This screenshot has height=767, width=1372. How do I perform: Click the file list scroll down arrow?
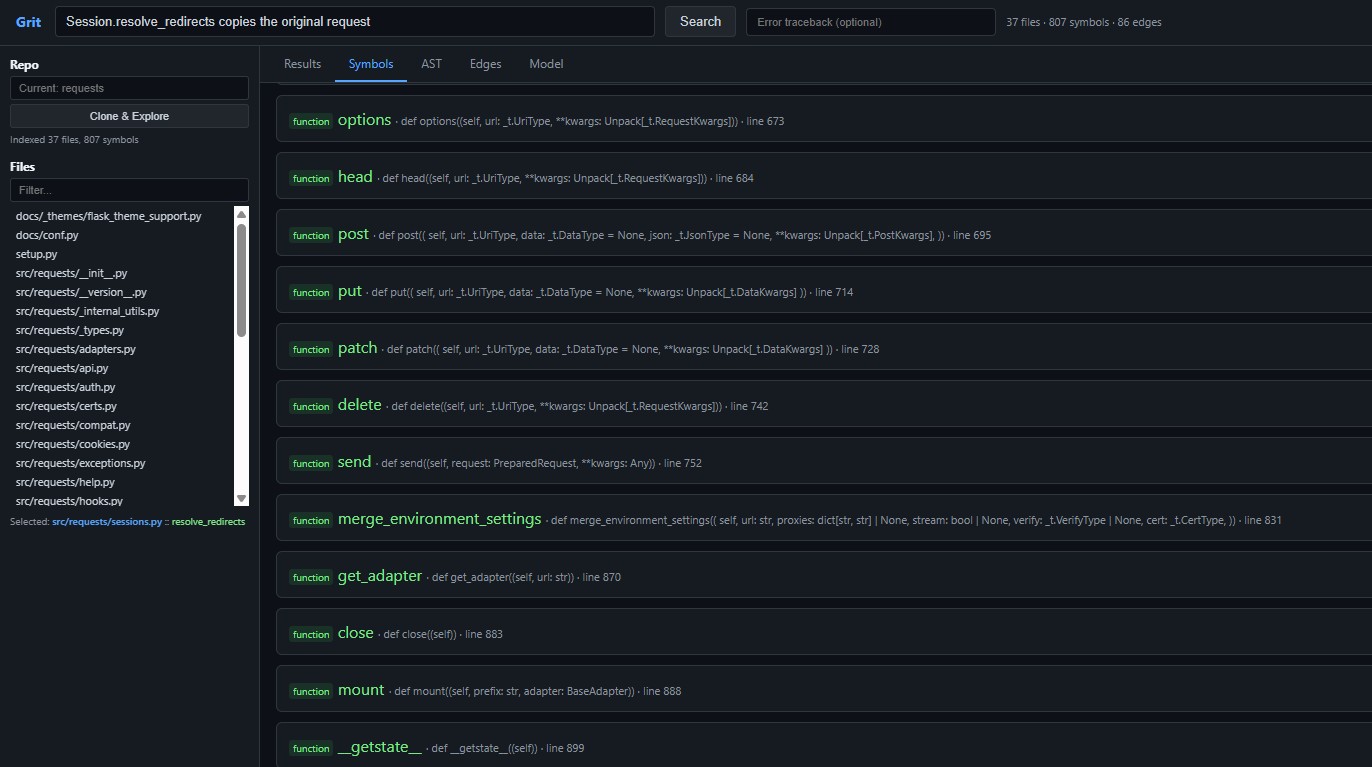(241, 498)
